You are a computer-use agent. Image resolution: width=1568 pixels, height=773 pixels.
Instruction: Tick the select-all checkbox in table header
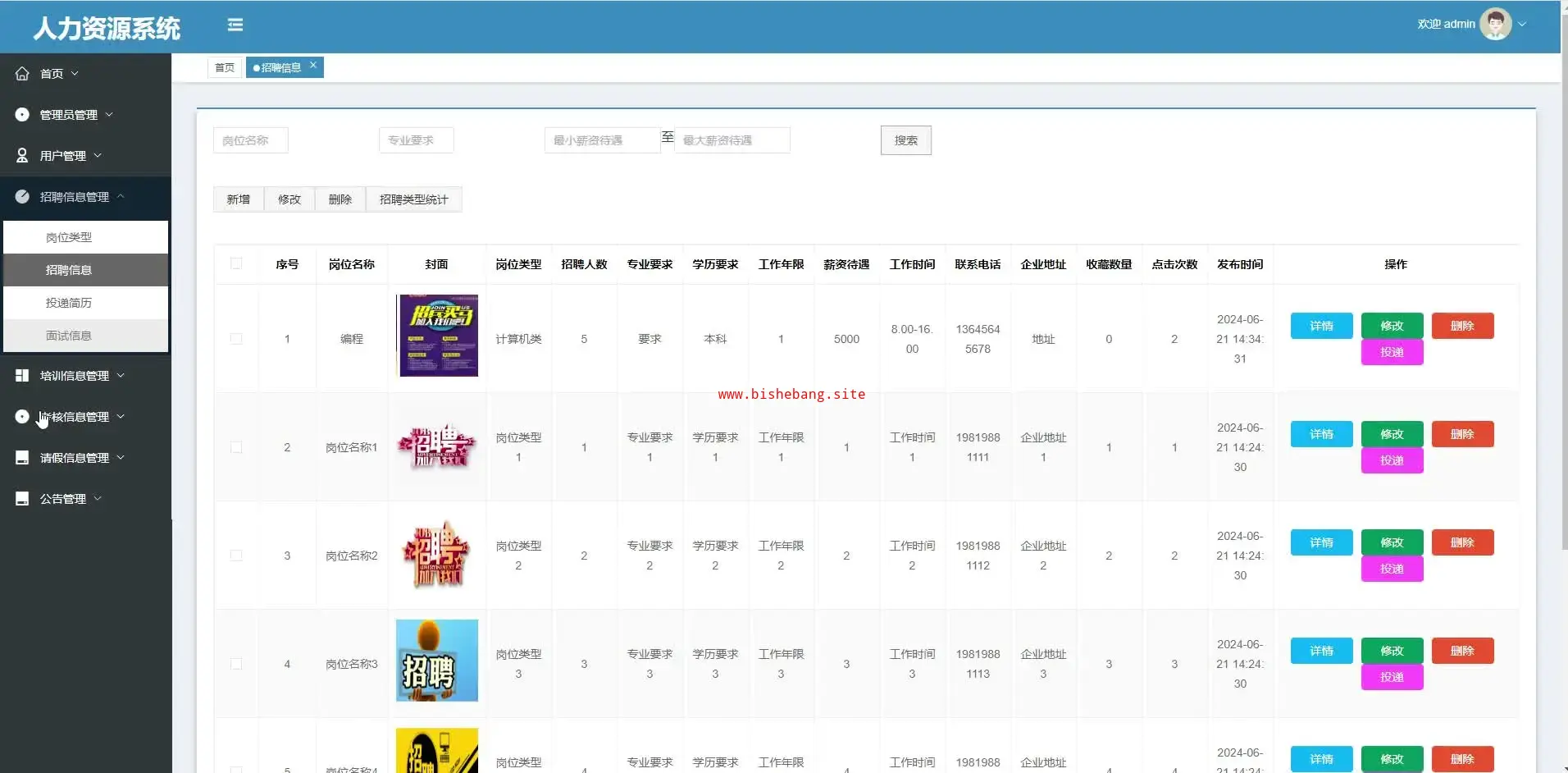pos(236,263)
